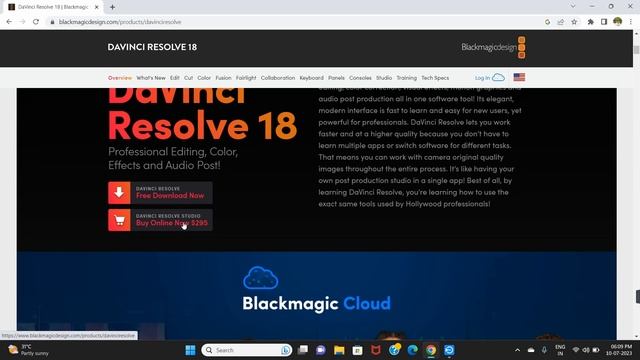The width and height of the screenshot is (640, 360).
Task: Open the Keyboard tab
Action: tap(311, 78)
